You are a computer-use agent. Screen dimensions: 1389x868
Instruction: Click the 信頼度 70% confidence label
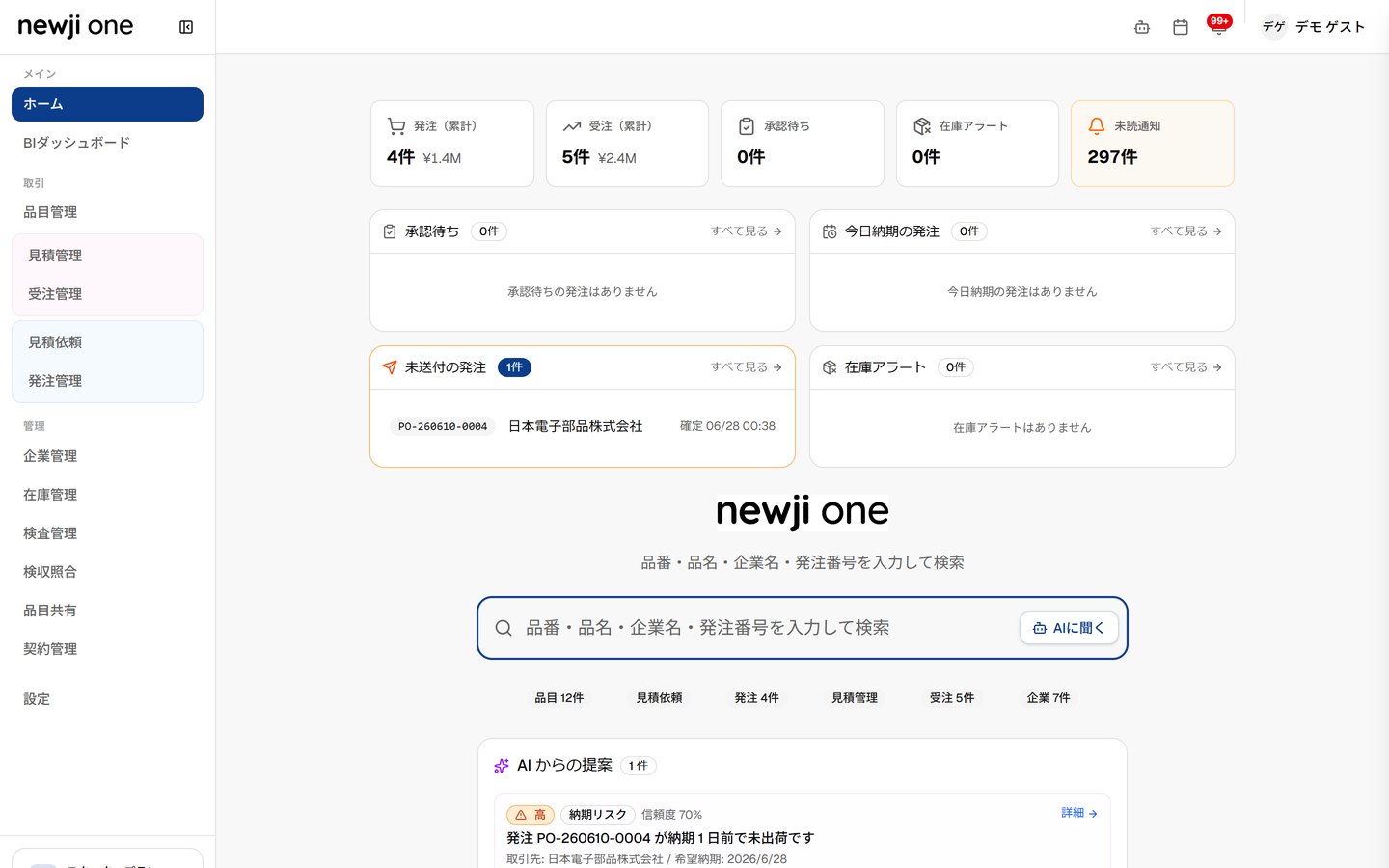[x=671, y=815]
